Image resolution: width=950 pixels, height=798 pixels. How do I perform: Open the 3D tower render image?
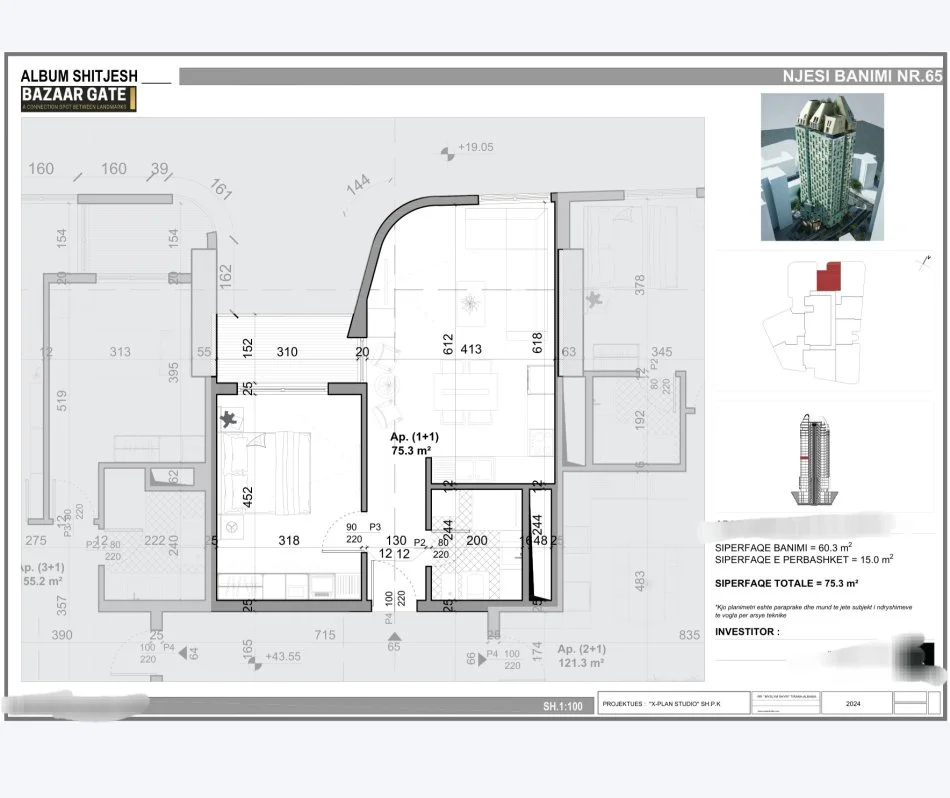click(x=822, y=167)
